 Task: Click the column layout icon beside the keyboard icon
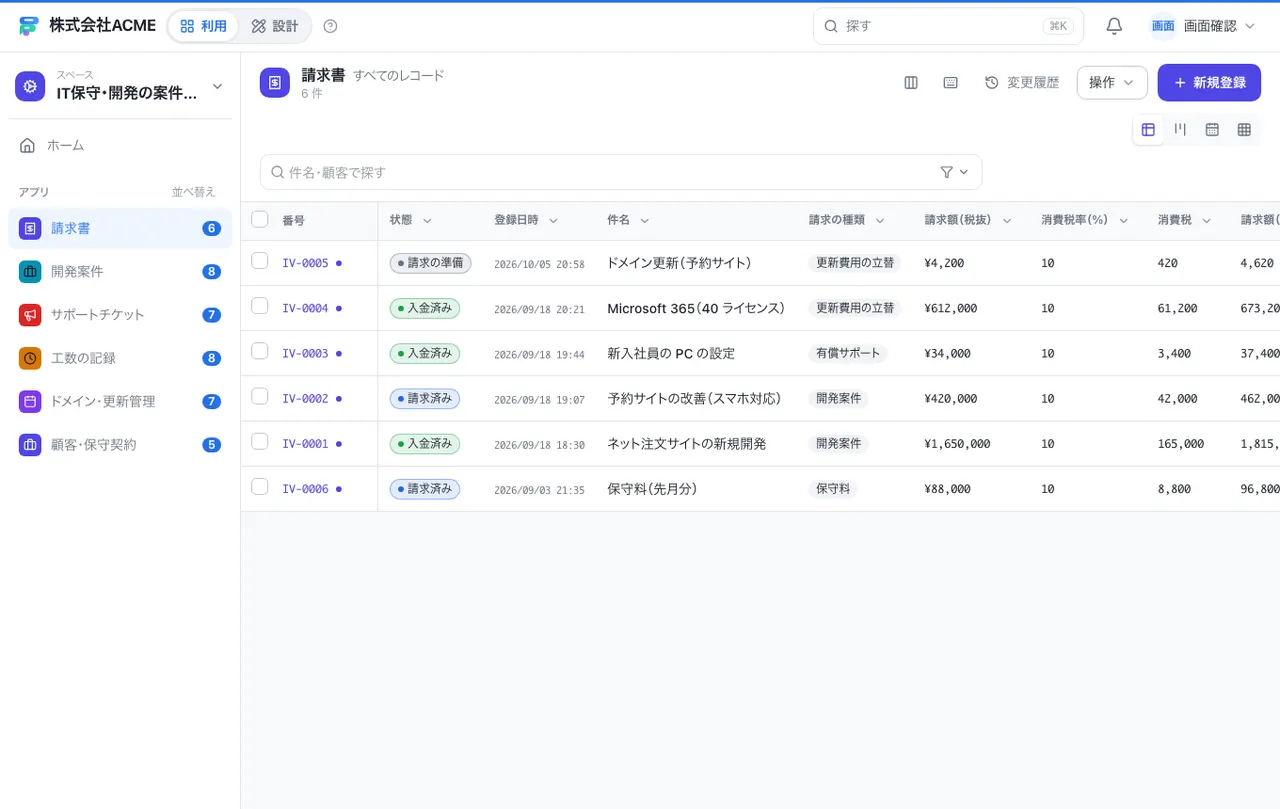(911, 83)
